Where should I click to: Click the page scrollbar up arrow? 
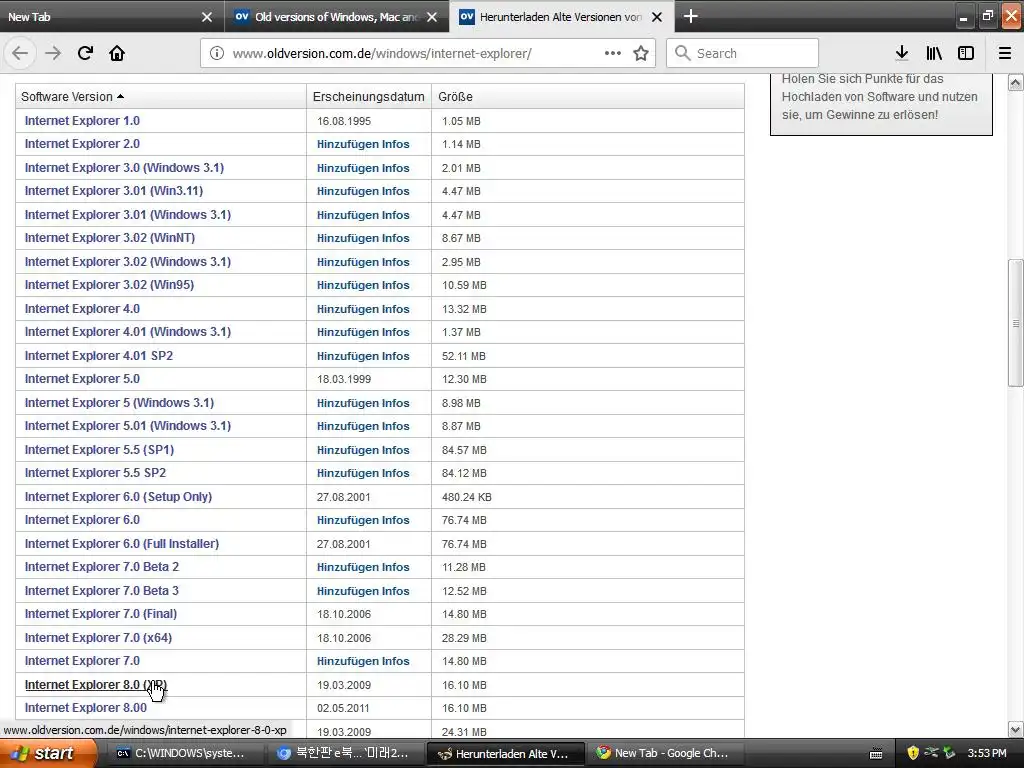[x=1016, y=82]
